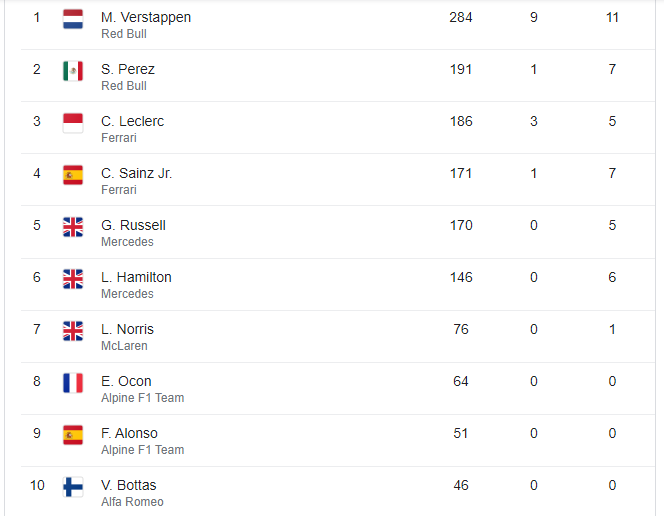Click the Alfa Romeo team label
The image size is (664, 516).
point(132,502)
